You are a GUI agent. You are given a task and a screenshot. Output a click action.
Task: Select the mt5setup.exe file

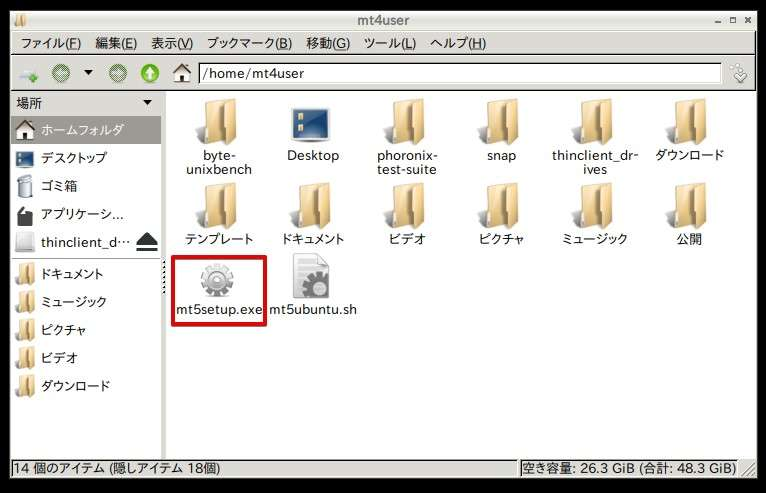pyautogui.click(x=219, y=290)
